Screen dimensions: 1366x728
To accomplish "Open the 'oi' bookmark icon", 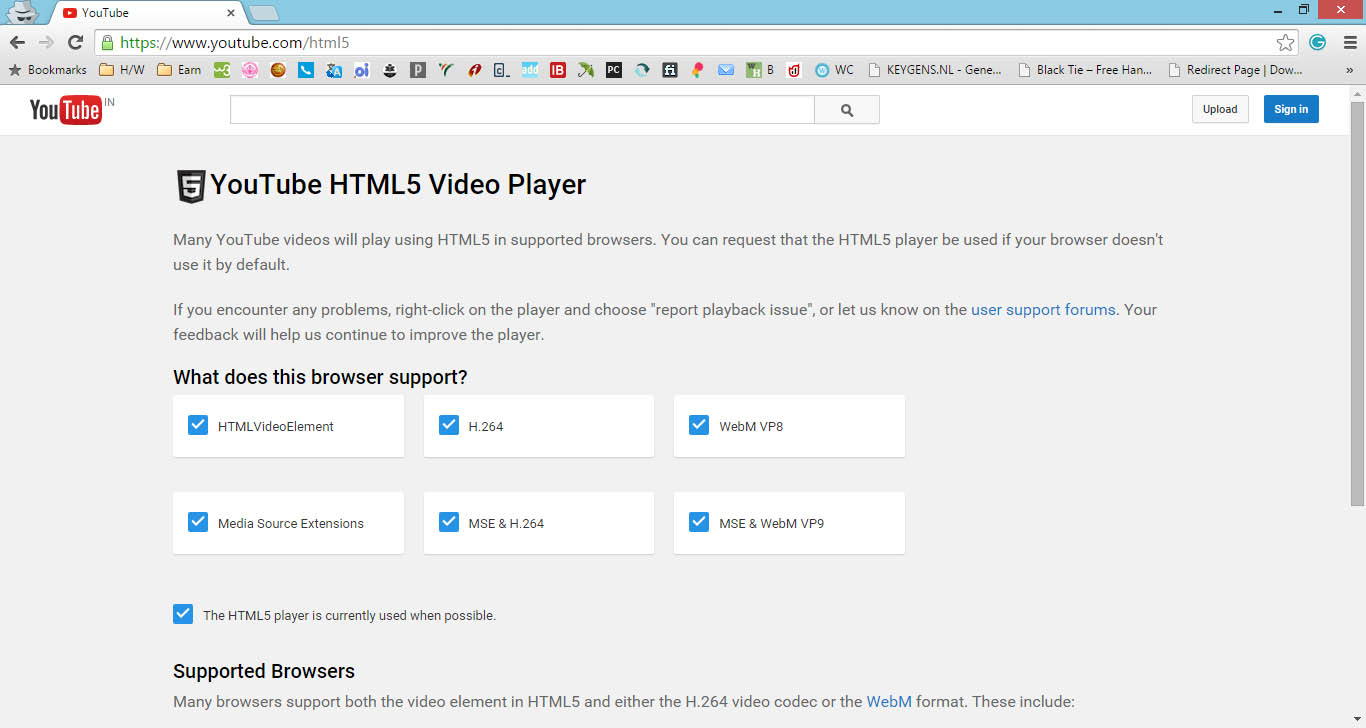I will pos(362,70).
